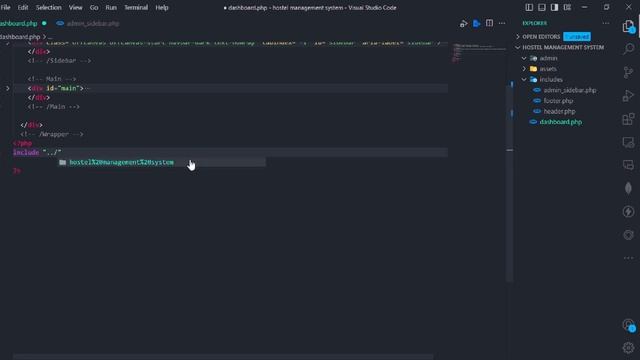Switch to the admin_sidebar.php editor tab
The image size is (640, 360).
coord(88,23)
